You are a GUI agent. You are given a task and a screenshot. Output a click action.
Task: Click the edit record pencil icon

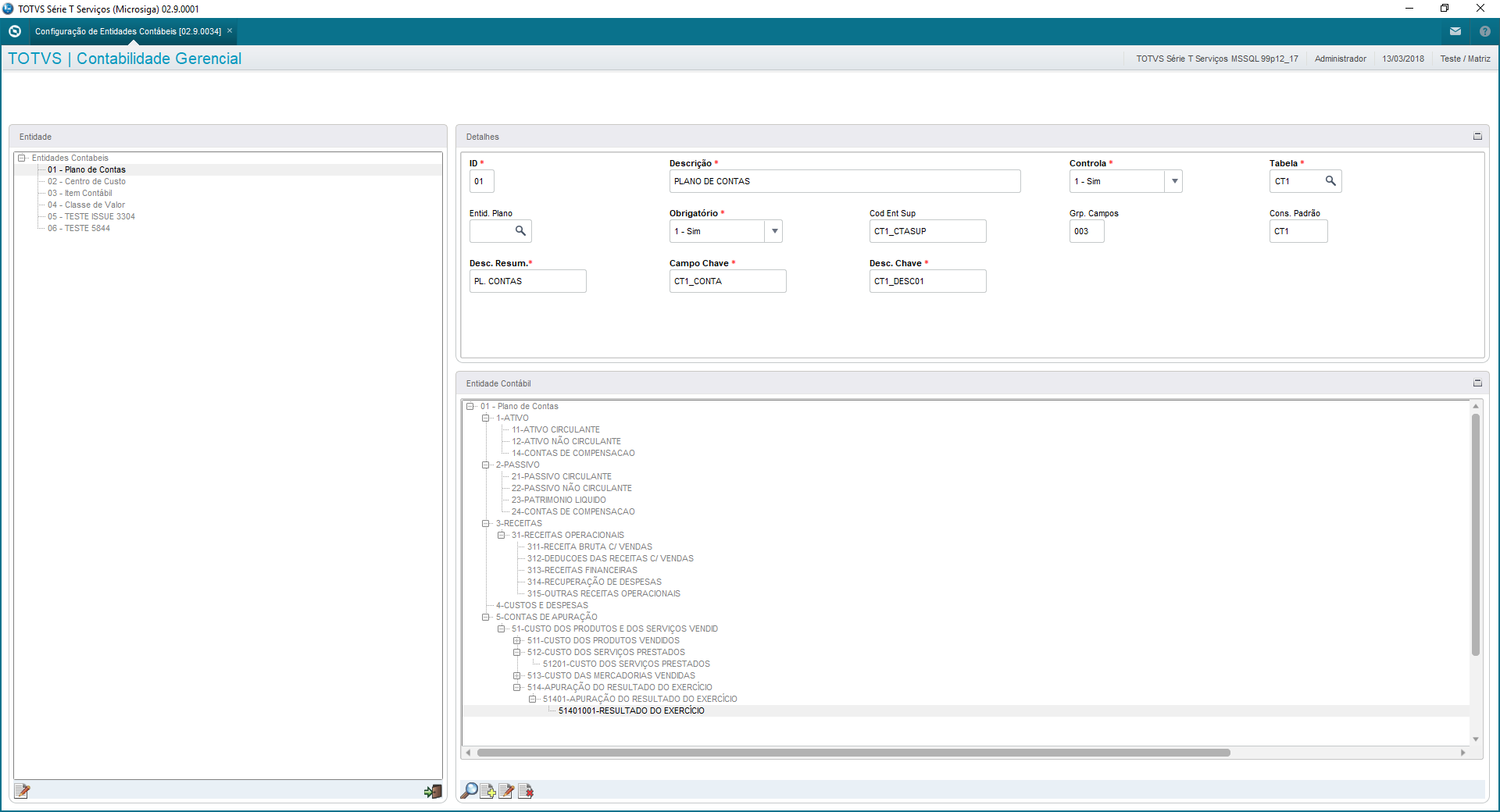(506, 791)
